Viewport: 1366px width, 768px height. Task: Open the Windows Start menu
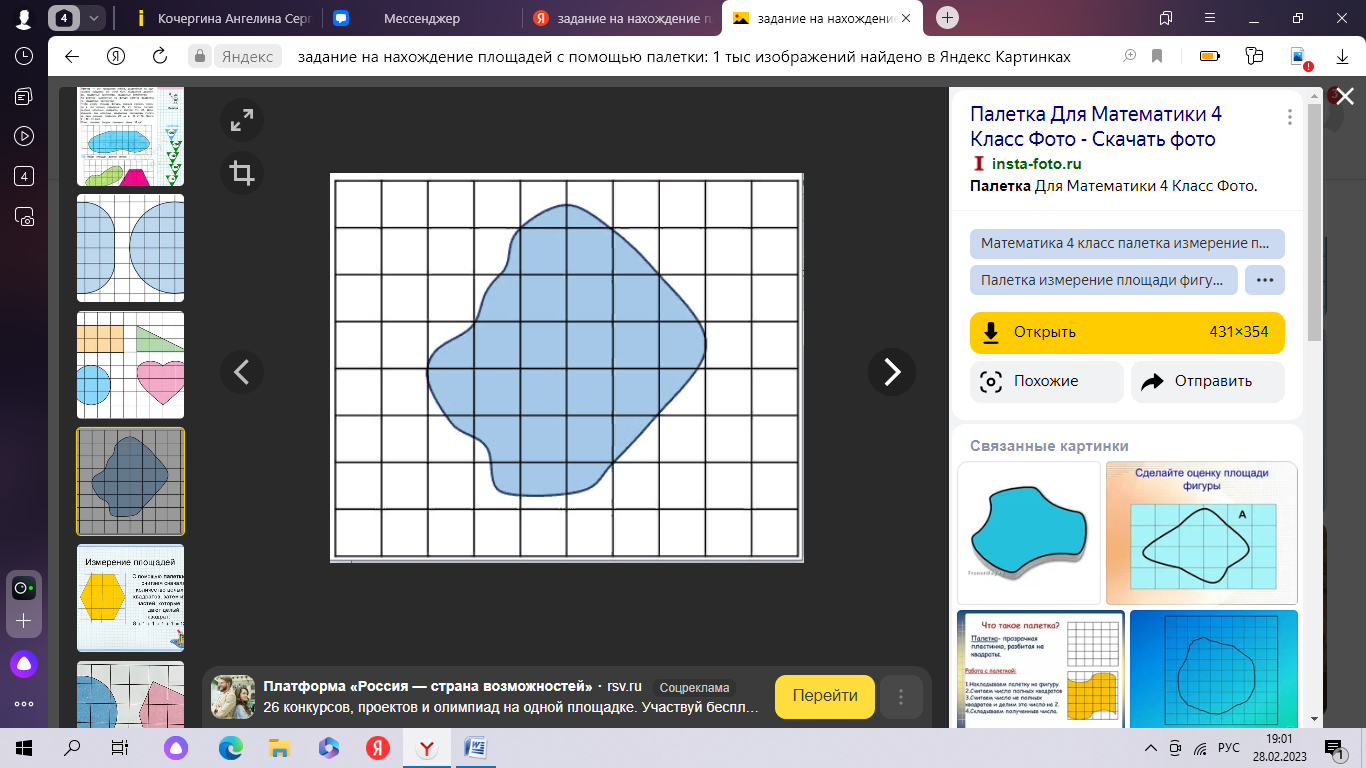24,748
